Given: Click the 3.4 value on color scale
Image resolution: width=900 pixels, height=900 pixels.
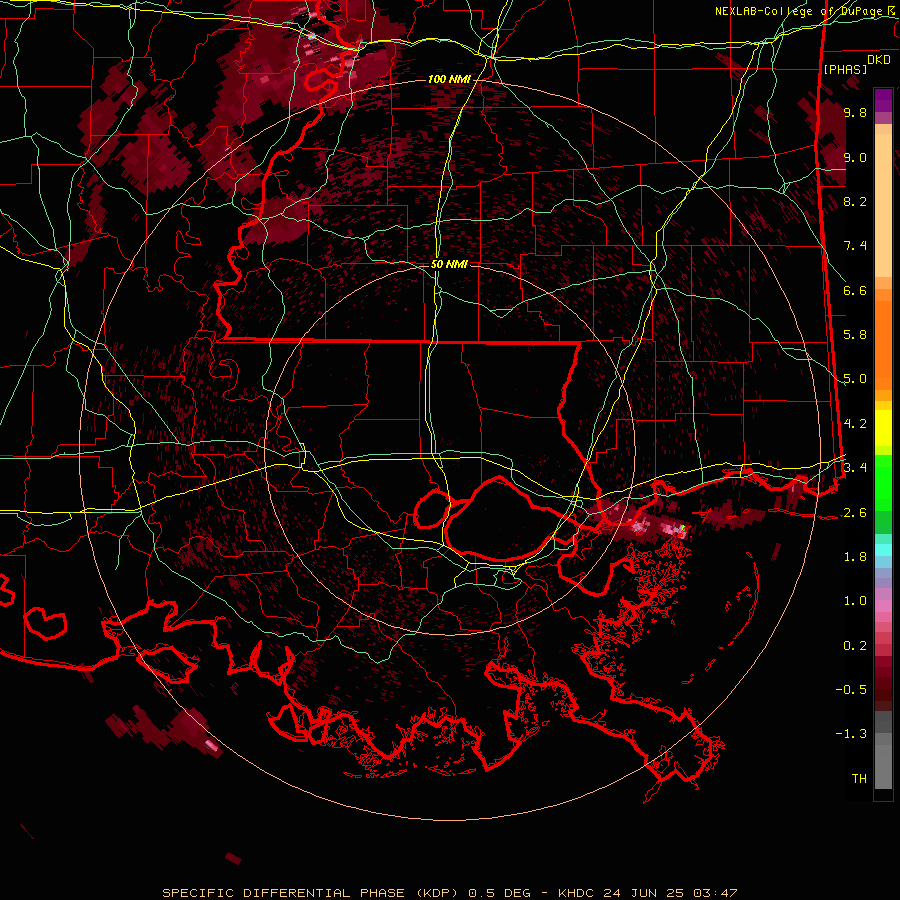Looking at the screenshot, I should 855,468.
